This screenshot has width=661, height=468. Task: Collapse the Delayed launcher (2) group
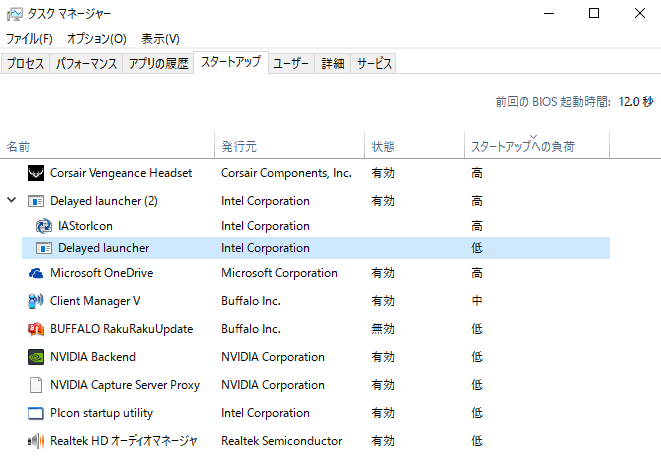(x=12, y=200)
